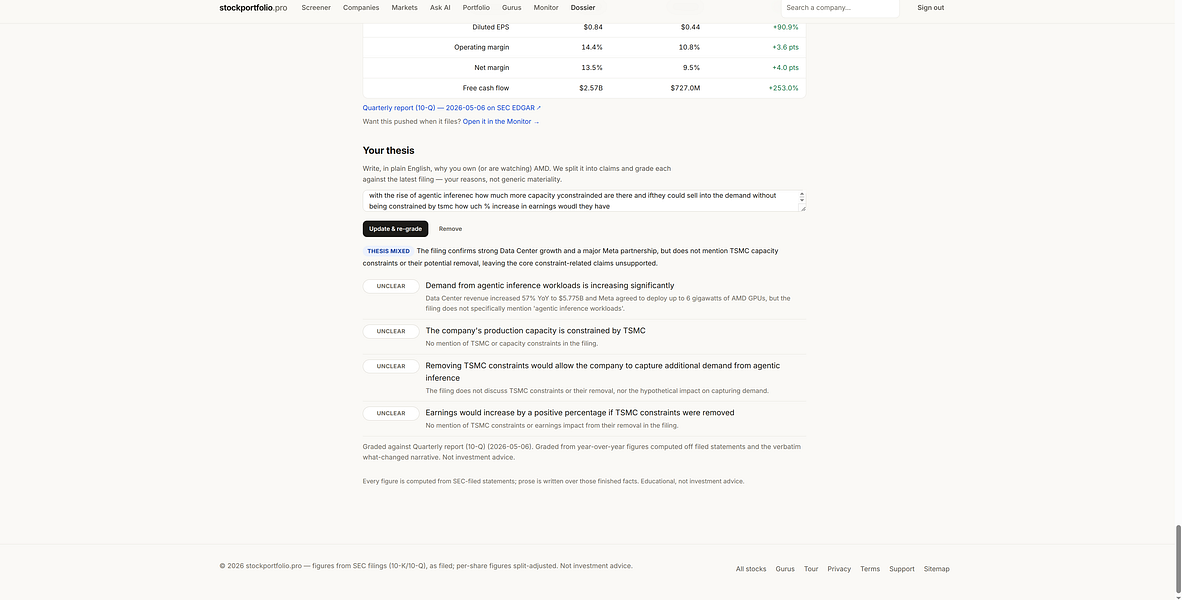
Task: Select the claim about agentic inference workloads demand
Action: pos(550,286)
